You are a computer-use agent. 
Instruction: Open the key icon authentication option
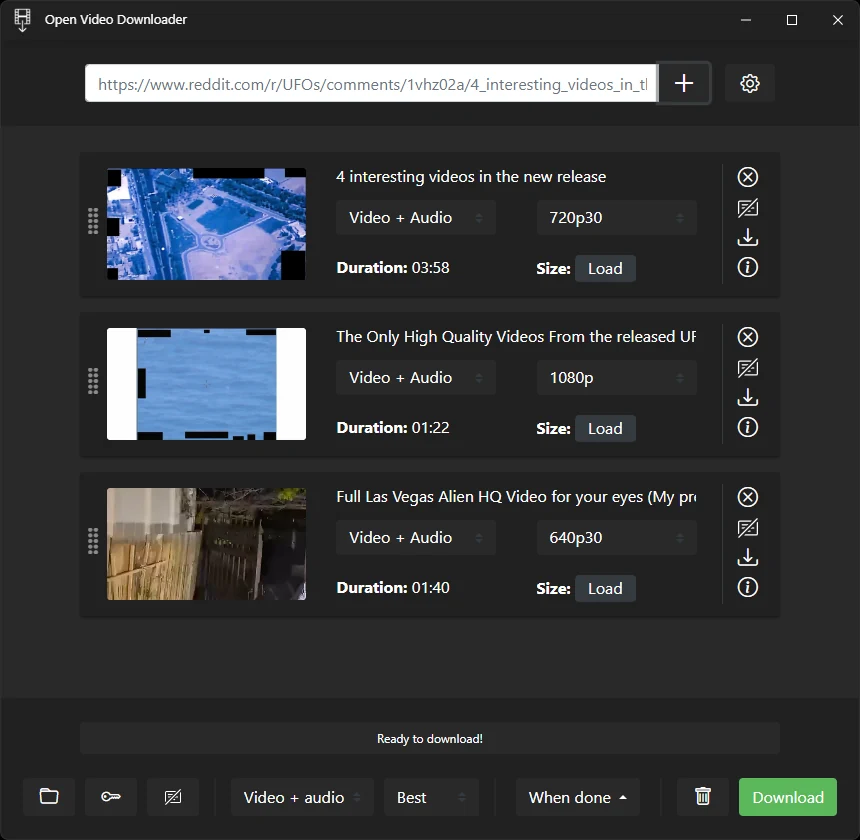[111, 797]
